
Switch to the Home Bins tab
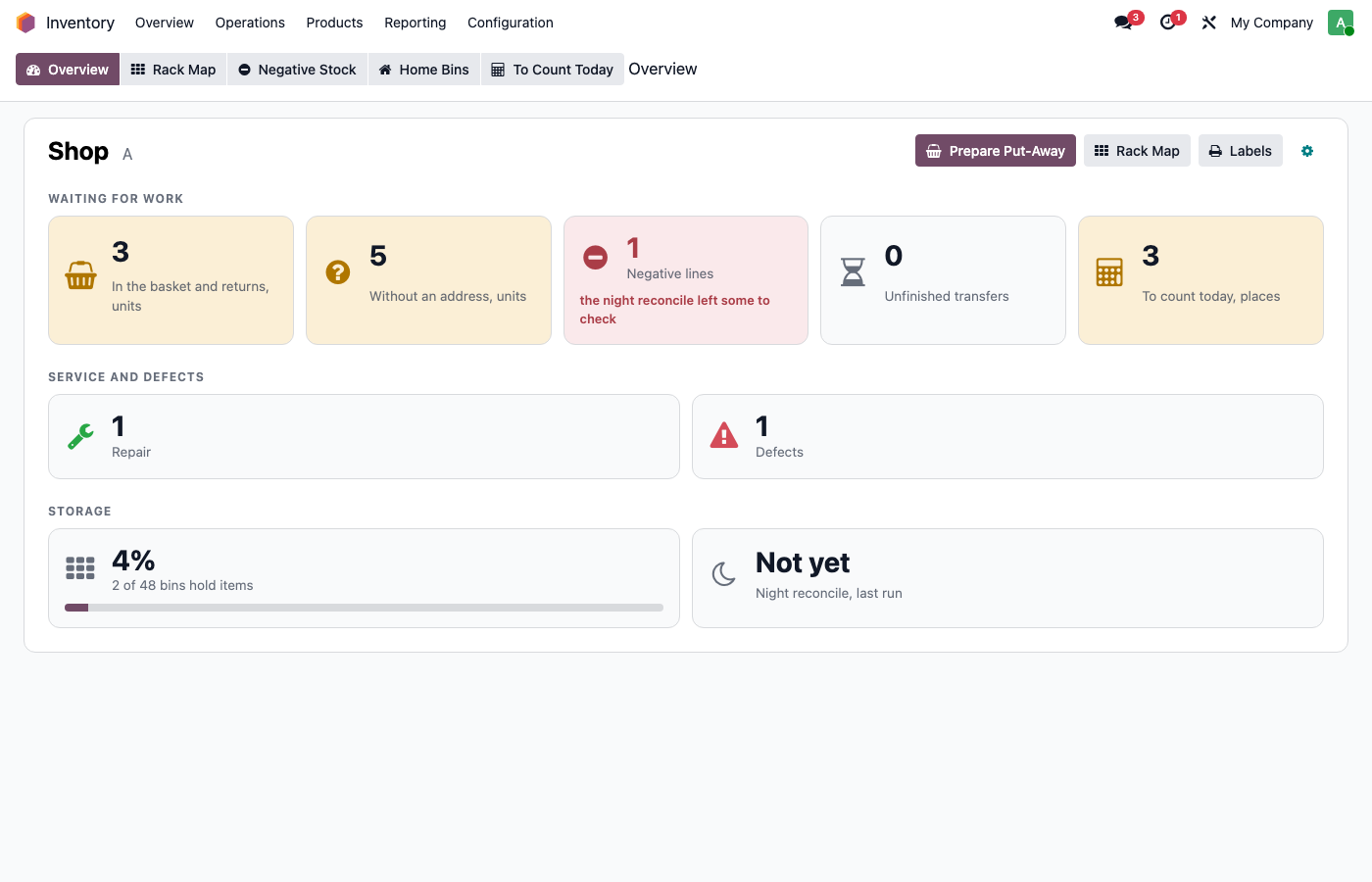coord(424,70)
